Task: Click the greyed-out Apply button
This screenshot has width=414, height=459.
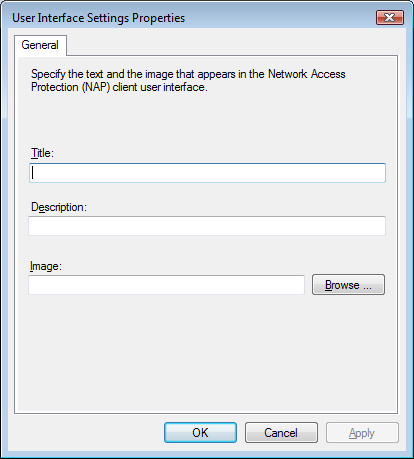Action: point(362,433)
